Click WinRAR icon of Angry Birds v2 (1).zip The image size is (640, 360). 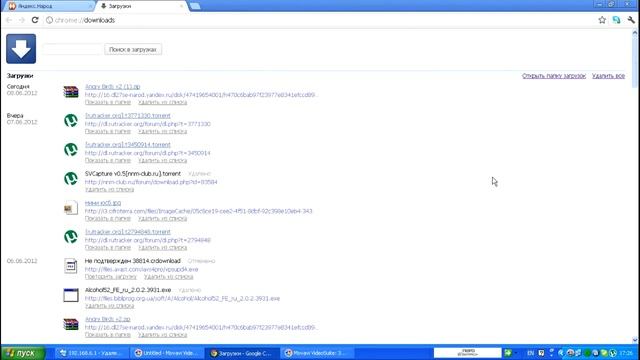71,91
